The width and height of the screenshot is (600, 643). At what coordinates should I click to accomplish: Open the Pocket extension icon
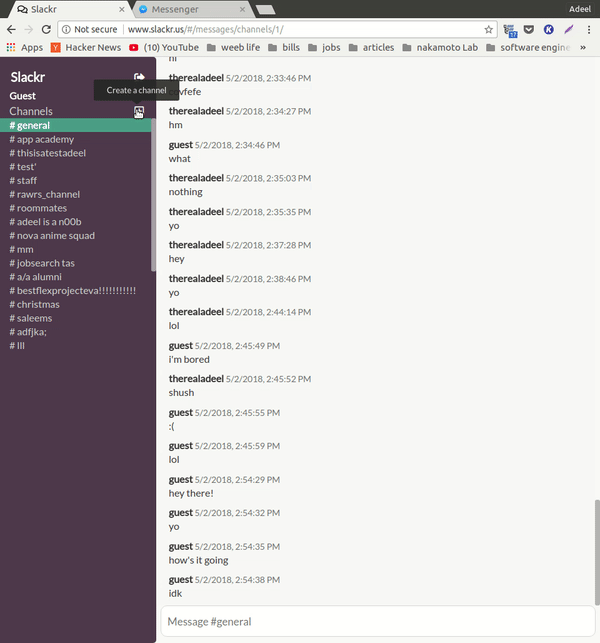point(529,30)
